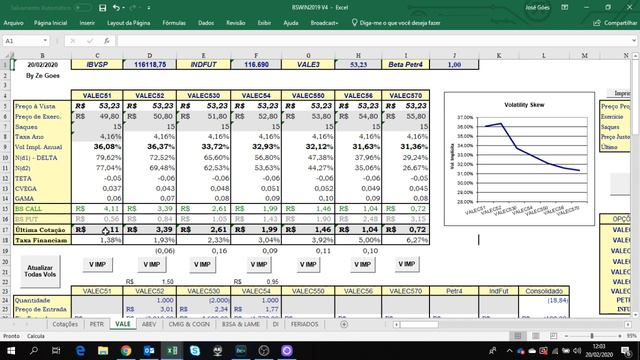Open the Exibir ribbon tab

pos(264,23)
